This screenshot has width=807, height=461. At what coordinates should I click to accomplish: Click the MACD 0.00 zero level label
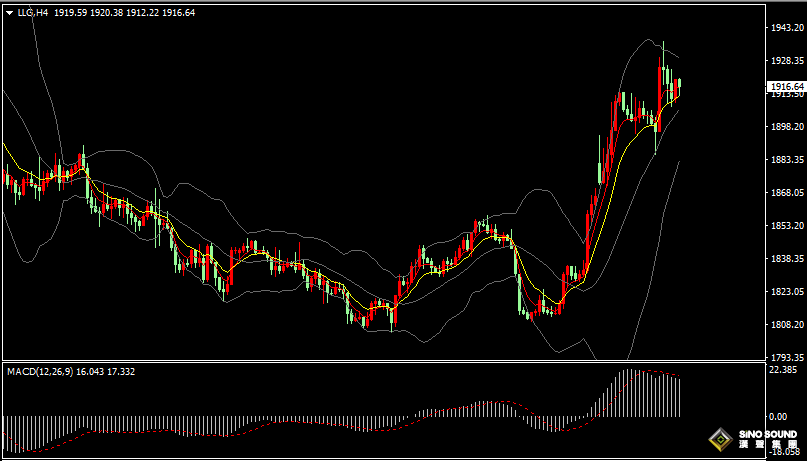click(780, 416)
